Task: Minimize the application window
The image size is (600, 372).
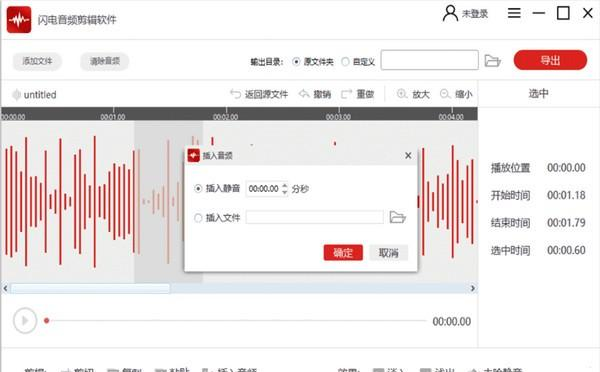Action: click(x=538, y=13)
